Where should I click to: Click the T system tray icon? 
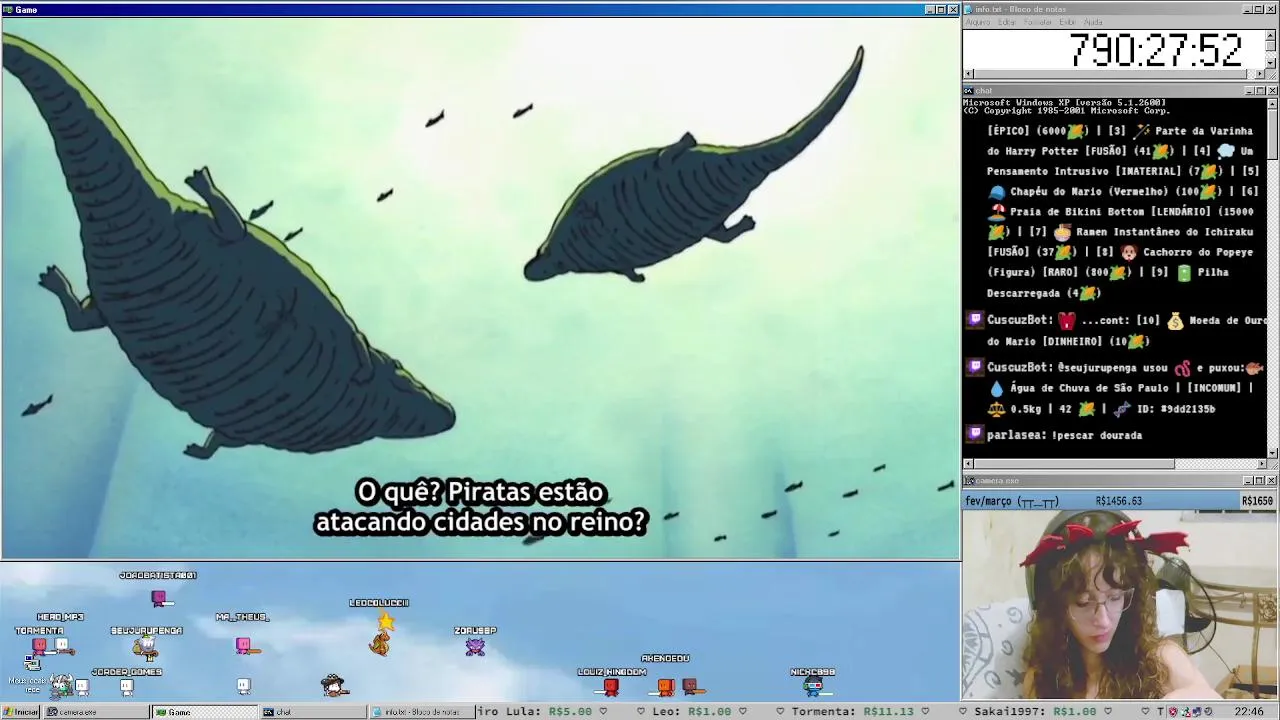click(x=1162, y=712)
